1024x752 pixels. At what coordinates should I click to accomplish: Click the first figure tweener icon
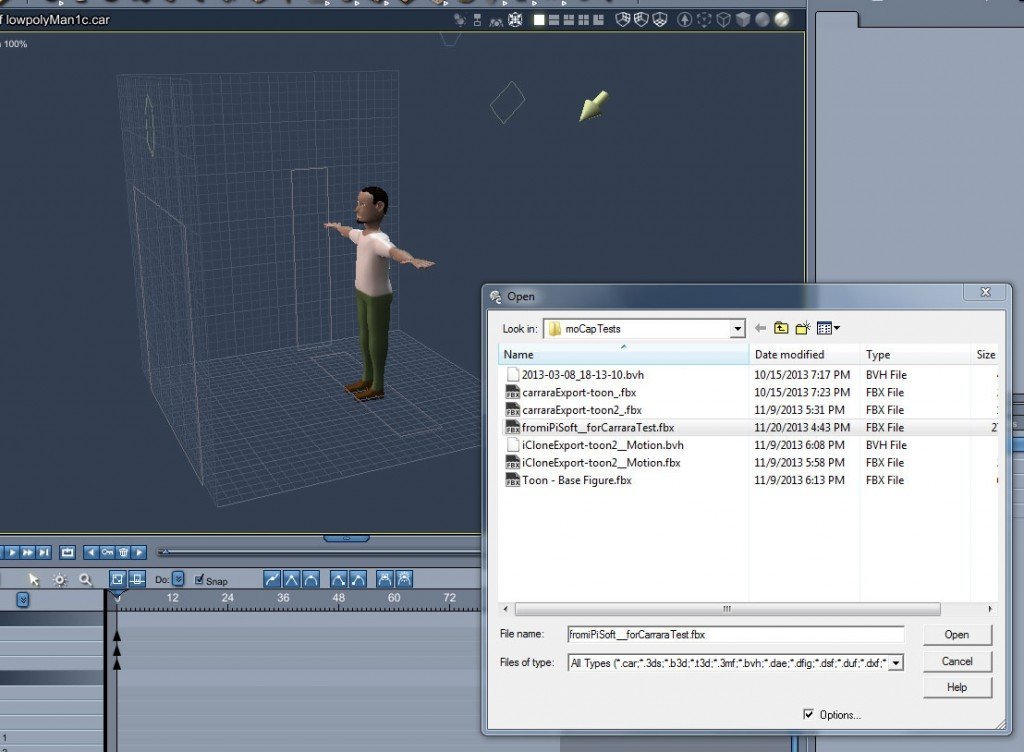(385, 579)
